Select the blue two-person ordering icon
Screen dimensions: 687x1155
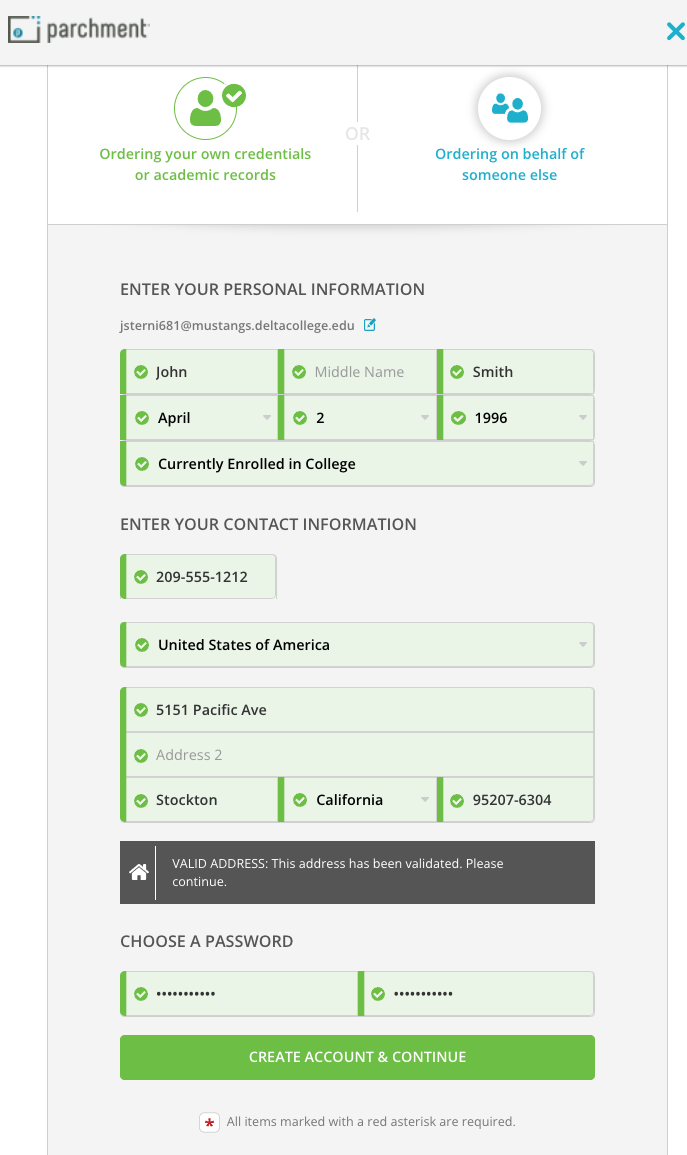click(509, 108)
